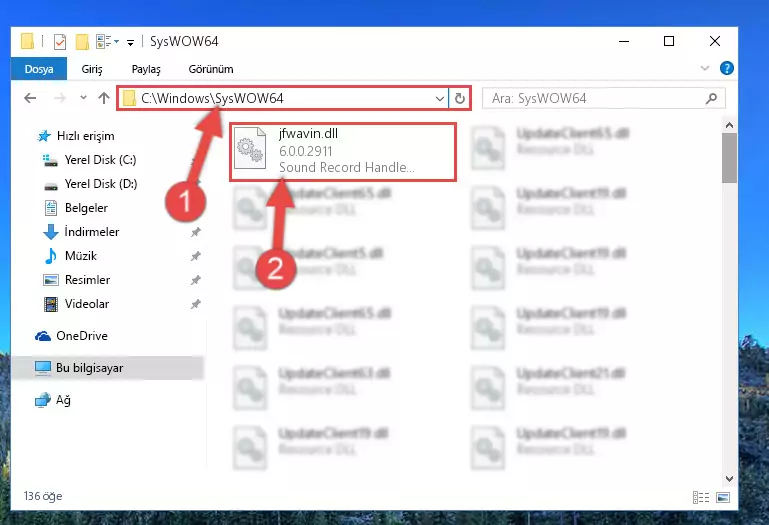Viewport: 769px width, 525px height.
Task: Click the pin icon next to Müzik
Action: pos(196,256)
